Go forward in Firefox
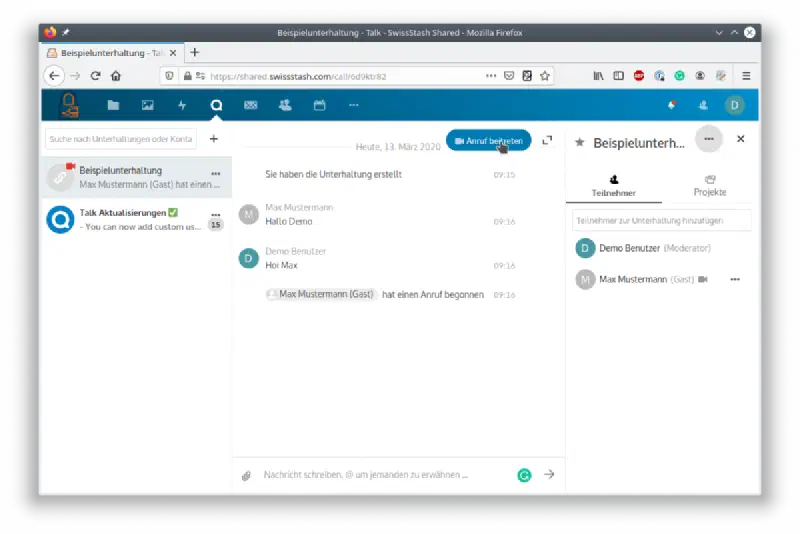The image size is (800, 534). tap(75, 76)
